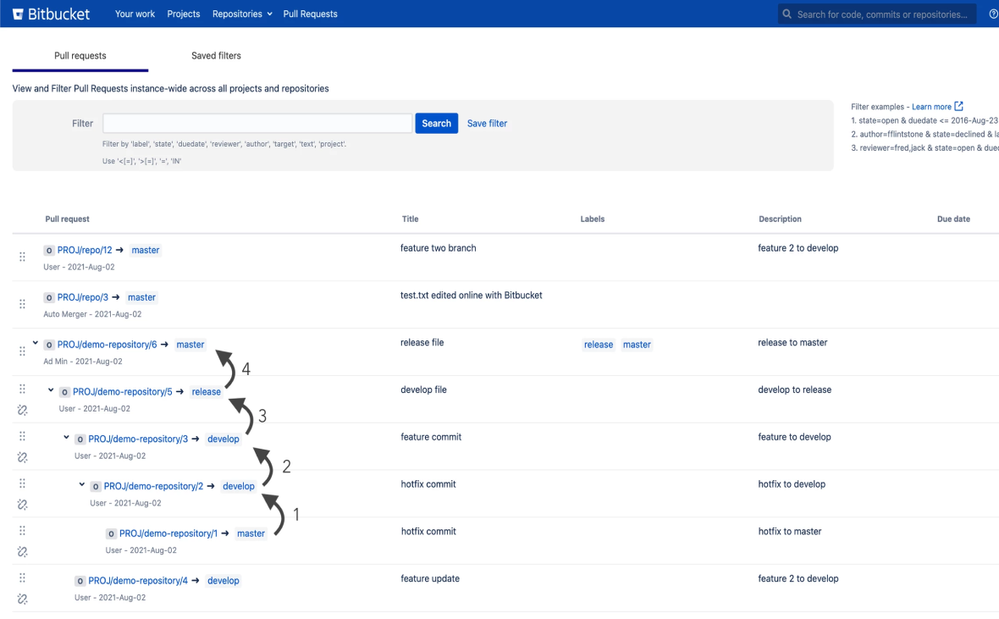
Task: Click the blue Search button
Action: point(436,124)
